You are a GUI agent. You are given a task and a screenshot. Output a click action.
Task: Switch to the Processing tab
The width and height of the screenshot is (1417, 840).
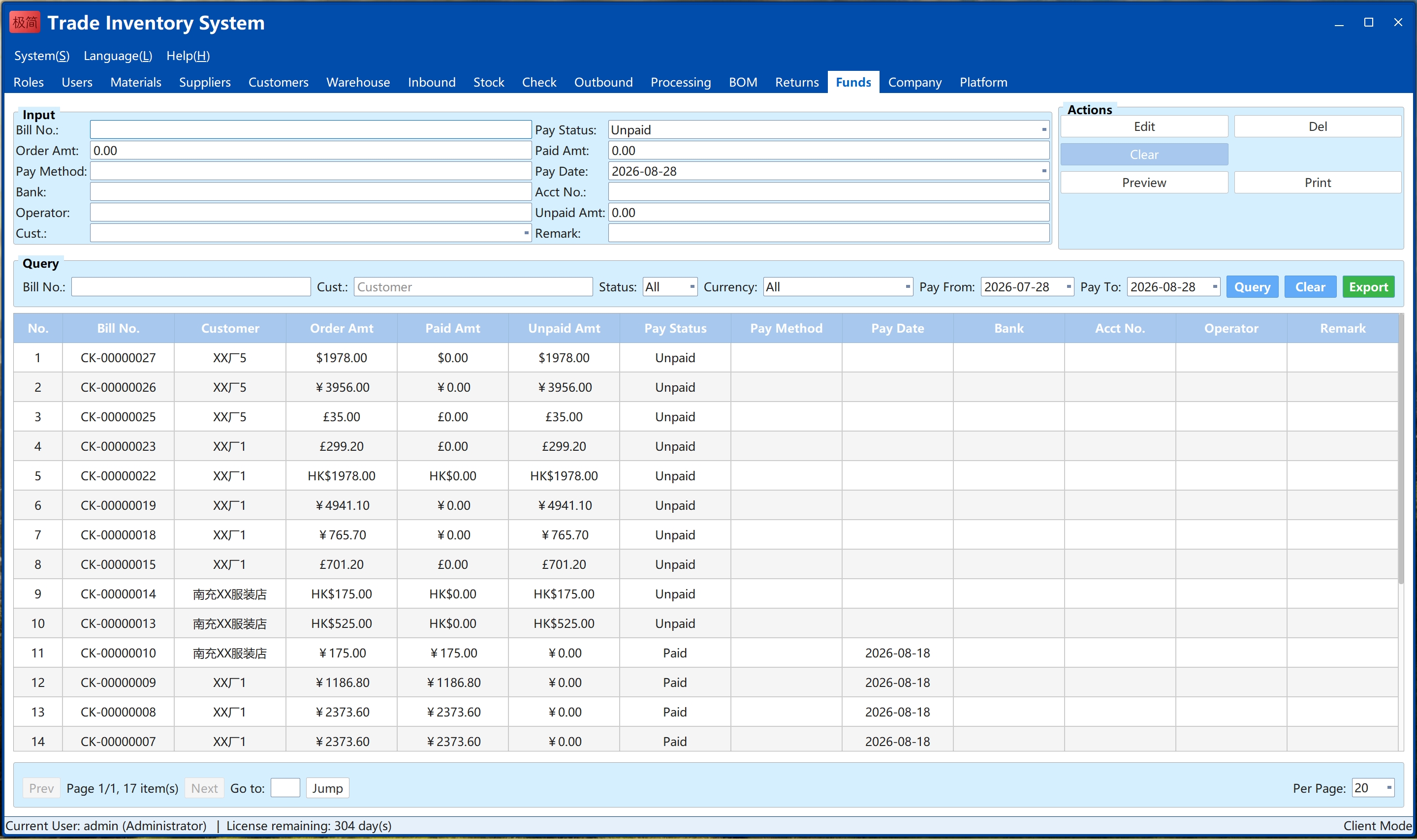coord(681,82)
